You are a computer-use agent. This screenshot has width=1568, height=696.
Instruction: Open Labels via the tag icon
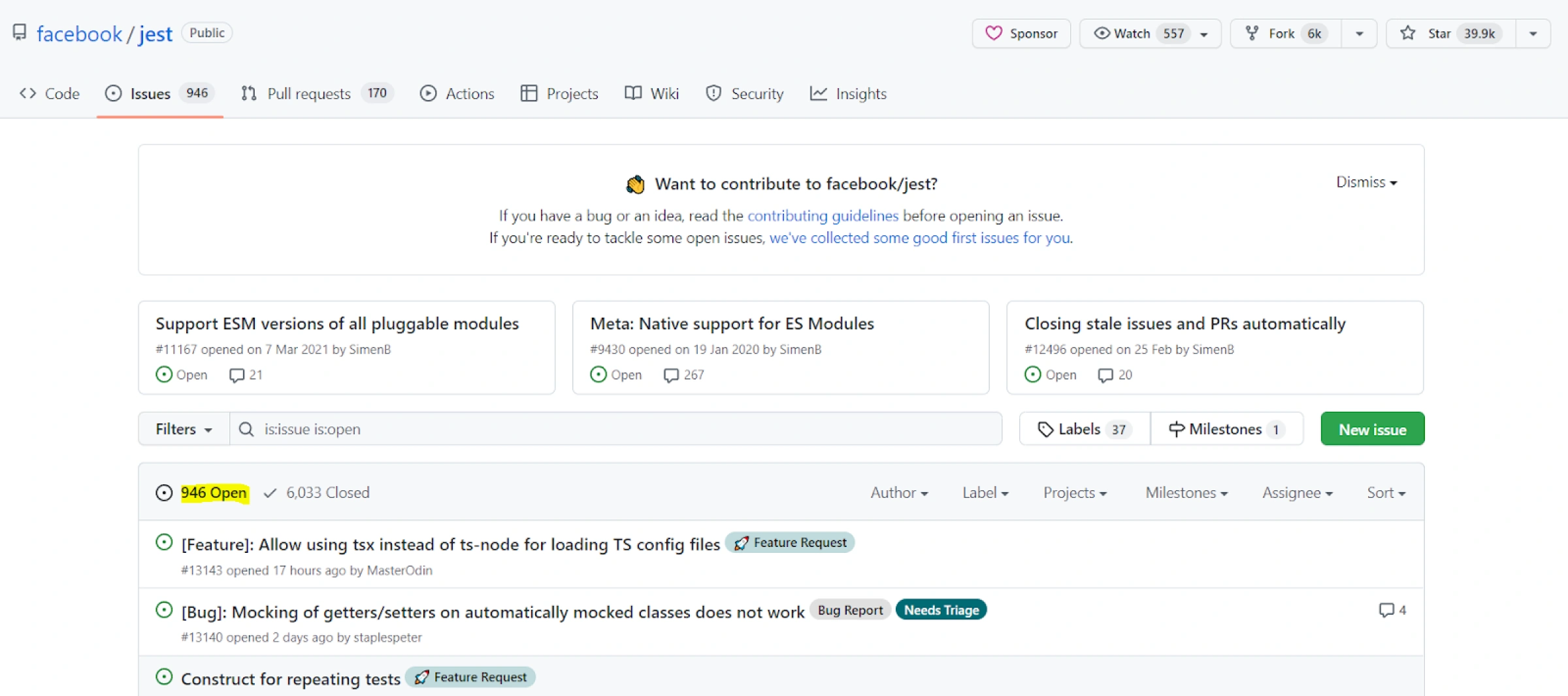tap(1045, 429)
